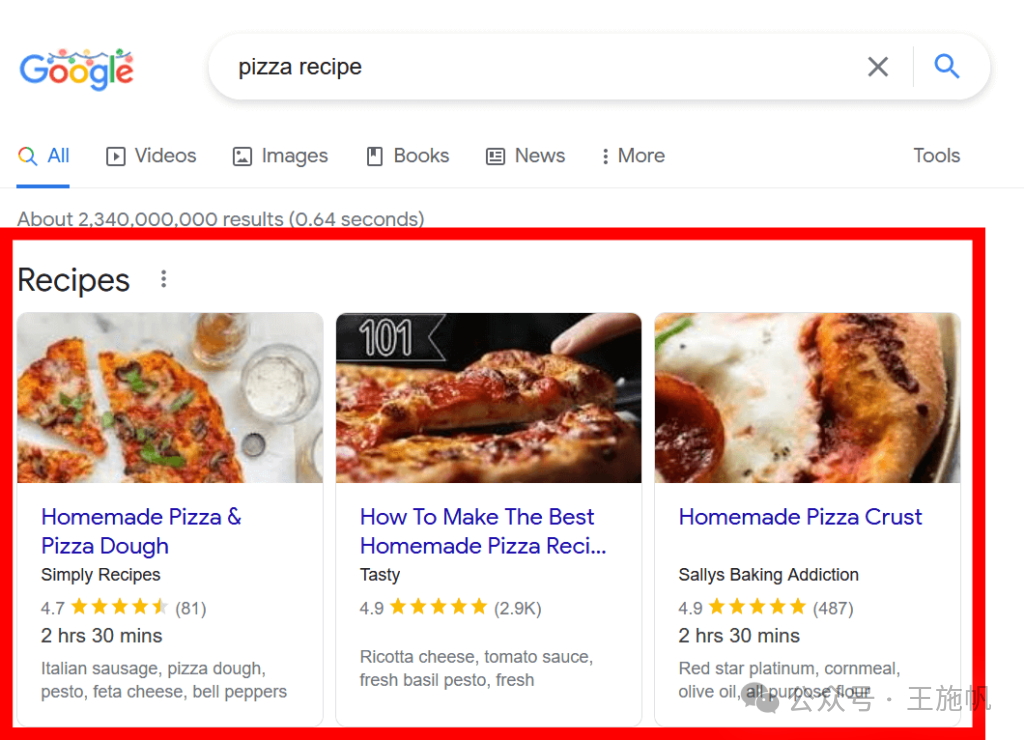Switch to the Images tab
This screenshot has width=1024, height=740.
click(x=280, y=155)
